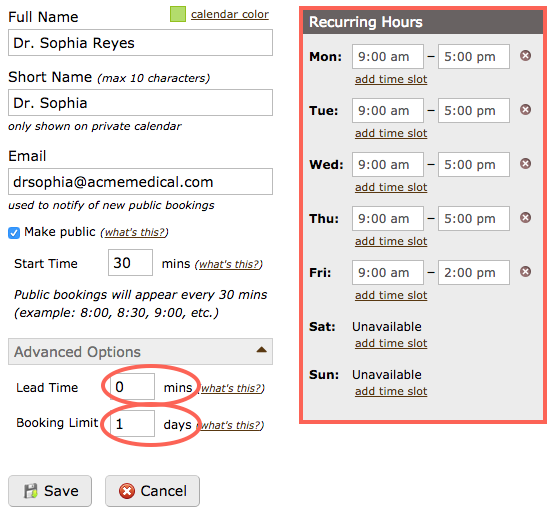Focus the Email address field
The image size is (552, 514).
(140, 182)
